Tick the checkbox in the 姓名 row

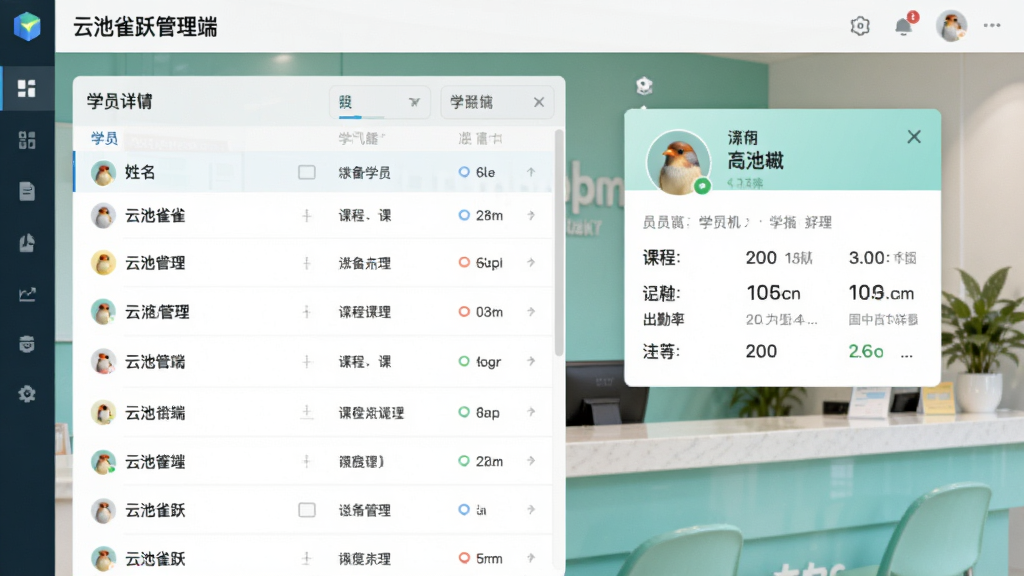(307, 172)
